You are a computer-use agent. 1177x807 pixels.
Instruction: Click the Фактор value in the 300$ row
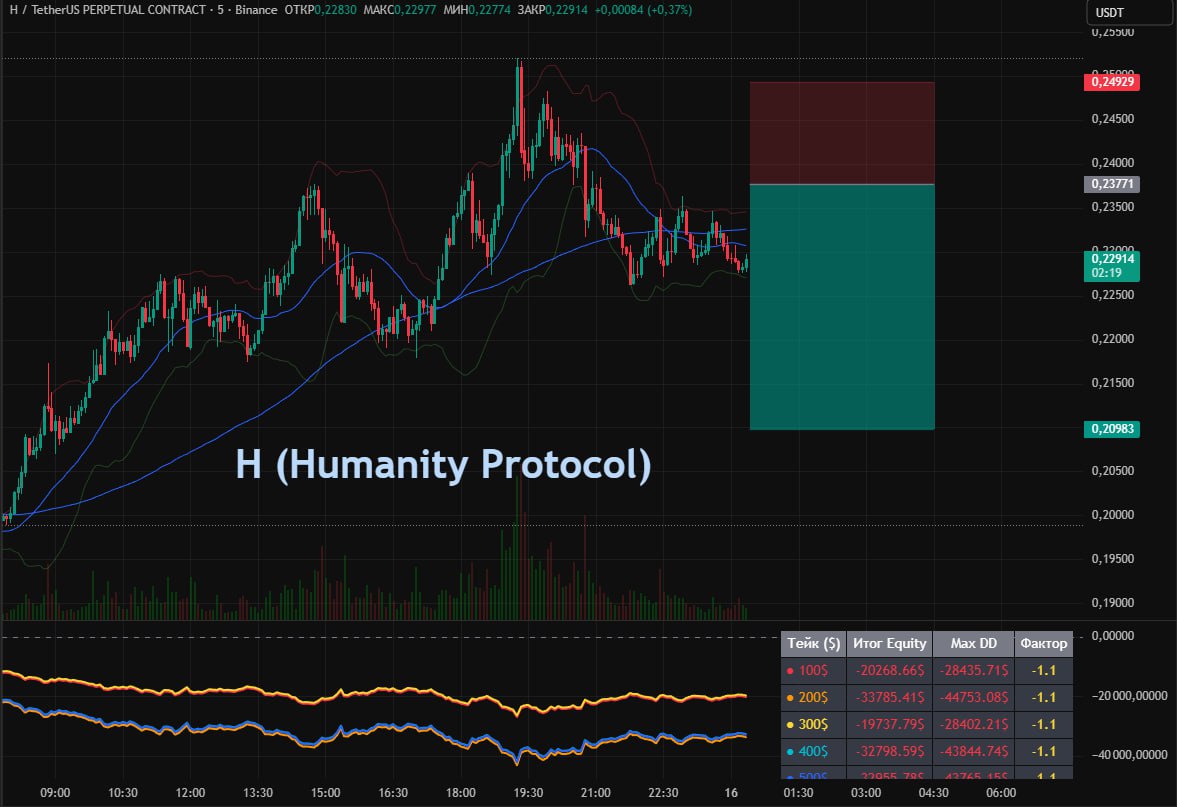click(x=1043, y=724)
